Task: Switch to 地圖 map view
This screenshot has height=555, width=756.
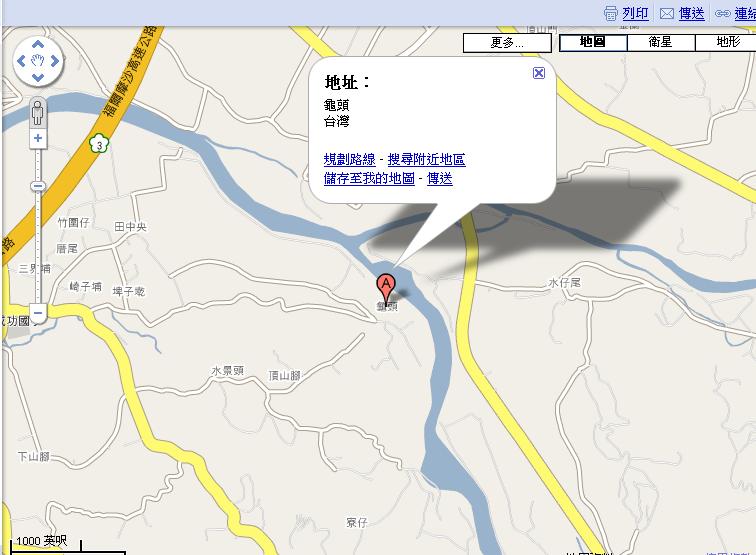Action: (593, 42)
